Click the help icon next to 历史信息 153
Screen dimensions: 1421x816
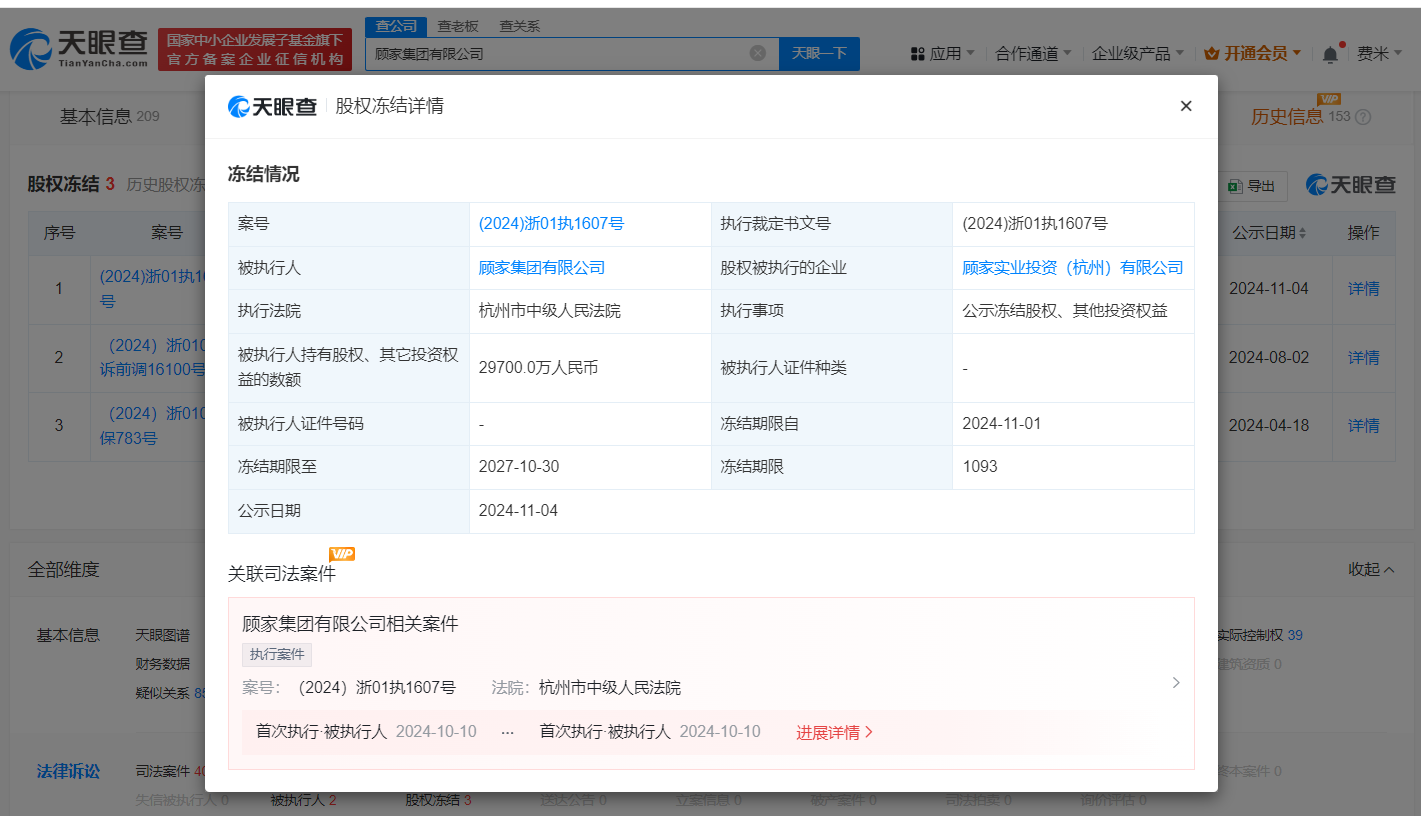click(x=1363, y=117)
